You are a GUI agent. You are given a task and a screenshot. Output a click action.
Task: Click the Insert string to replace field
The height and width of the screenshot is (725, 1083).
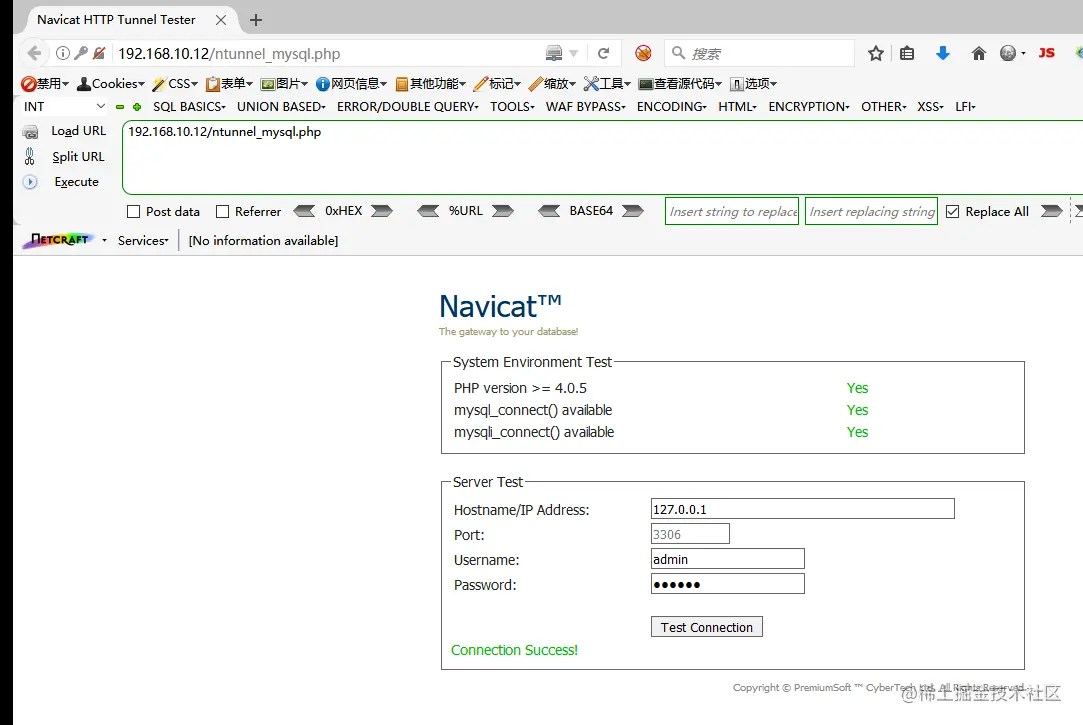(x=733, y=211)
